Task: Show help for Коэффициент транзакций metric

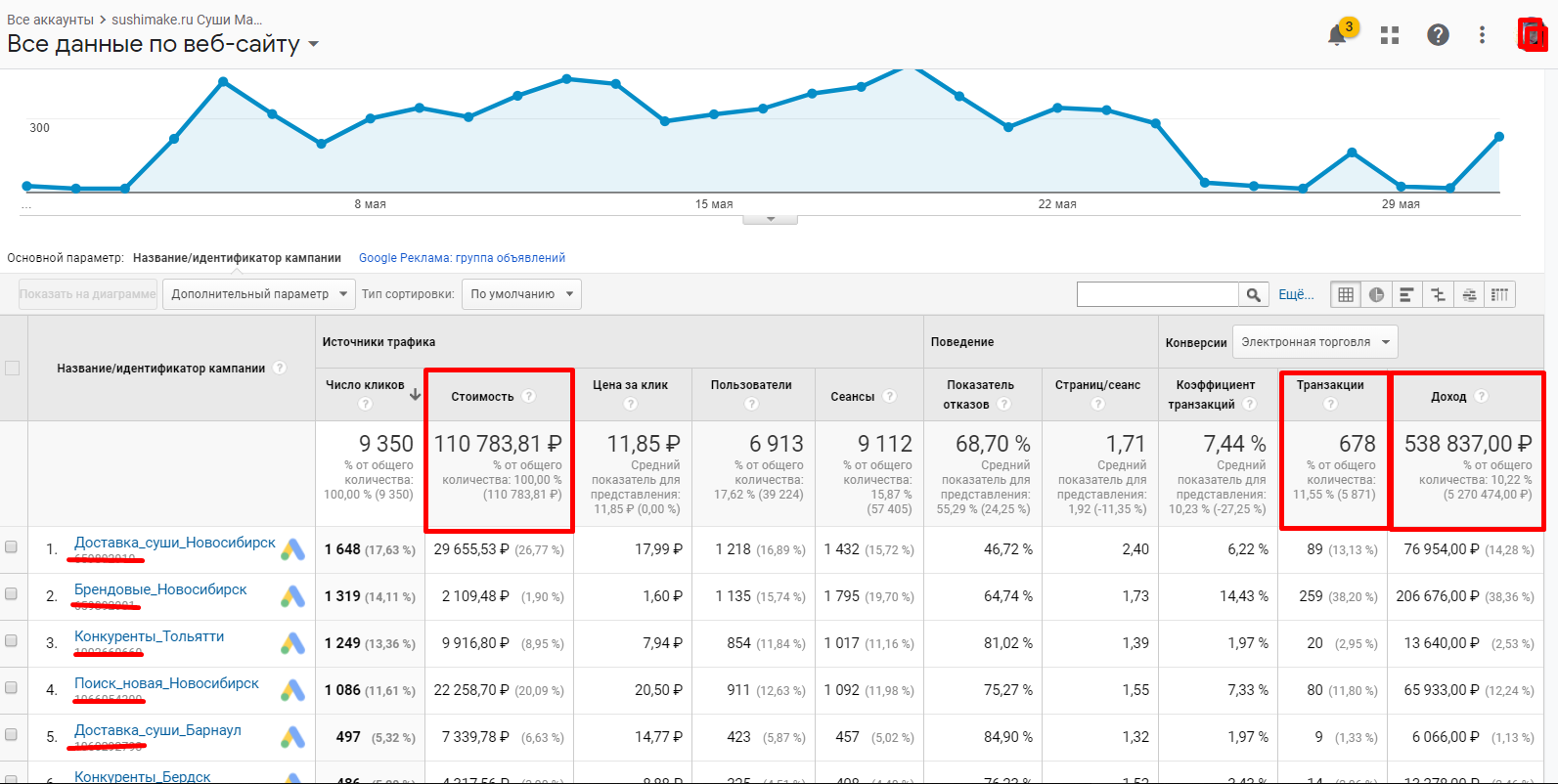Action: click(x=1249, y=404)
